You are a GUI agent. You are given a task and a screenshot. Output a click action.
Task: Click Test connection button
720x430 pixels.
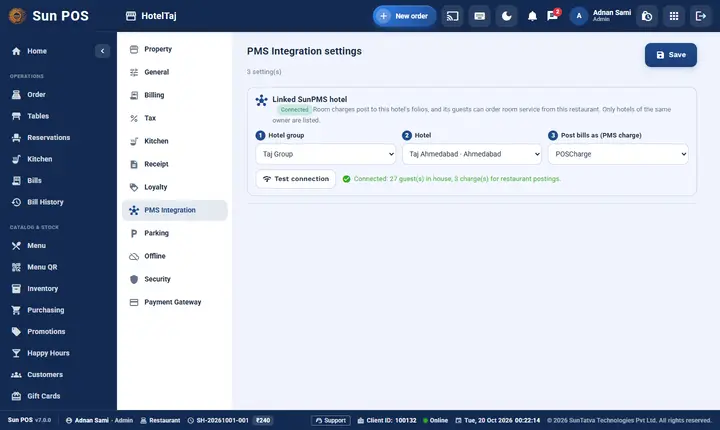point(296,179)
